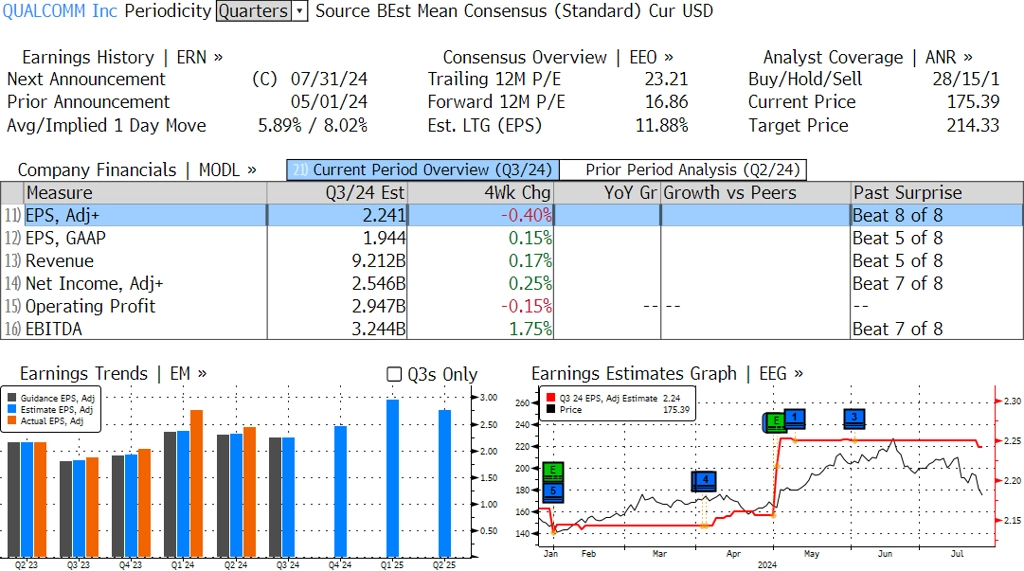This screenshot has width=1024, height=571.
Task: Click Target Price value 214.33
Action: coord(973,125)
